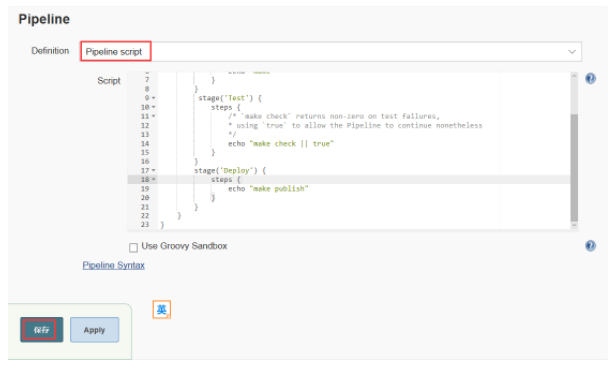This screenshot has width=608, height=370.
Task: Place cursor on echo "make check || true" line
Action: 281,144
